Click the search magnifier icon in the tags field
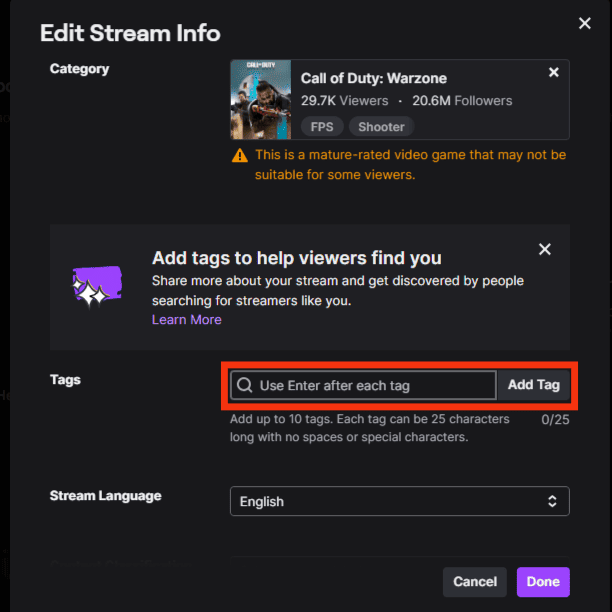Viewport: 612px width, 612px height. [x=245, y=385]
